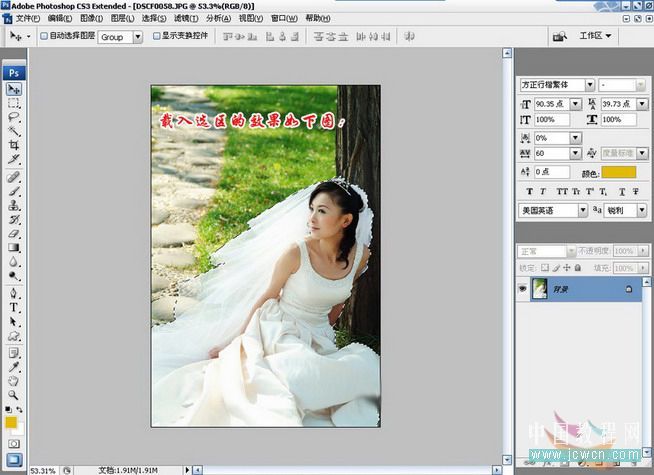The image size is (654, 475).
Task: Open the 图层(L) menu
Action: point(122,18)
